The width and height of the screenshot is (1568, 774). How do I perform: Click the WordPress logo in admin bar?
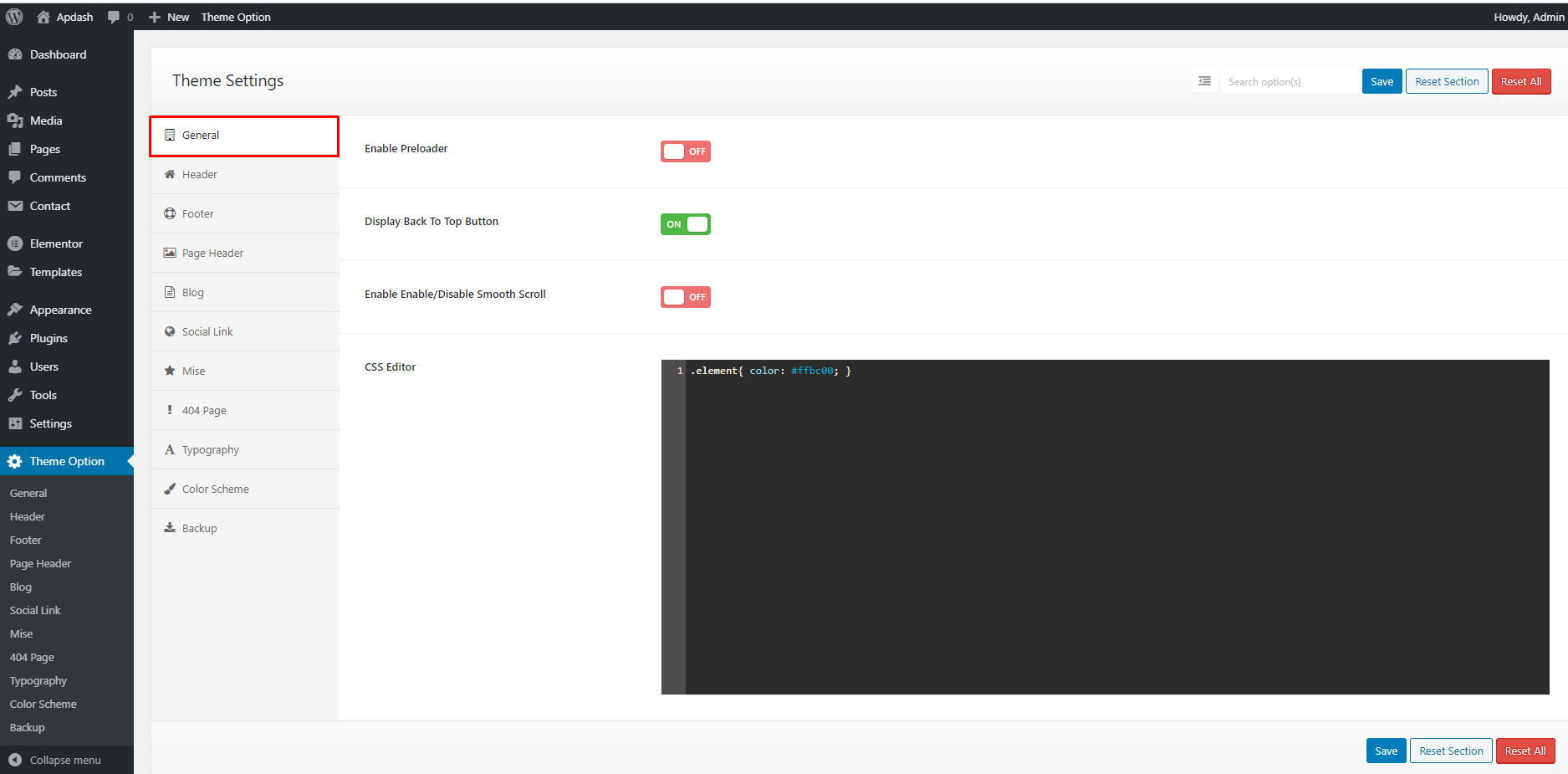(x=13, y=16)
